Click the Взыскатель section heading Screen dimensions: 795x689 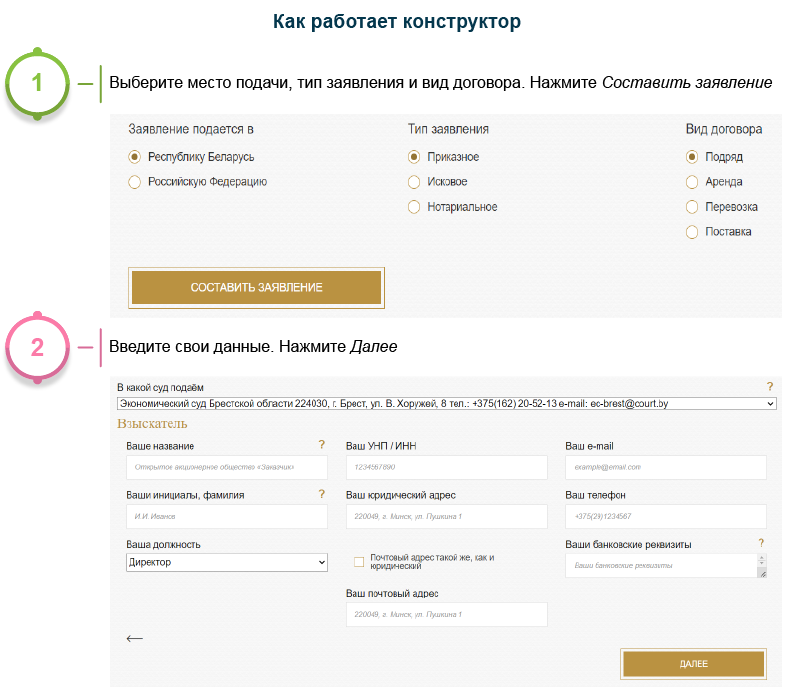pos(152,424)
